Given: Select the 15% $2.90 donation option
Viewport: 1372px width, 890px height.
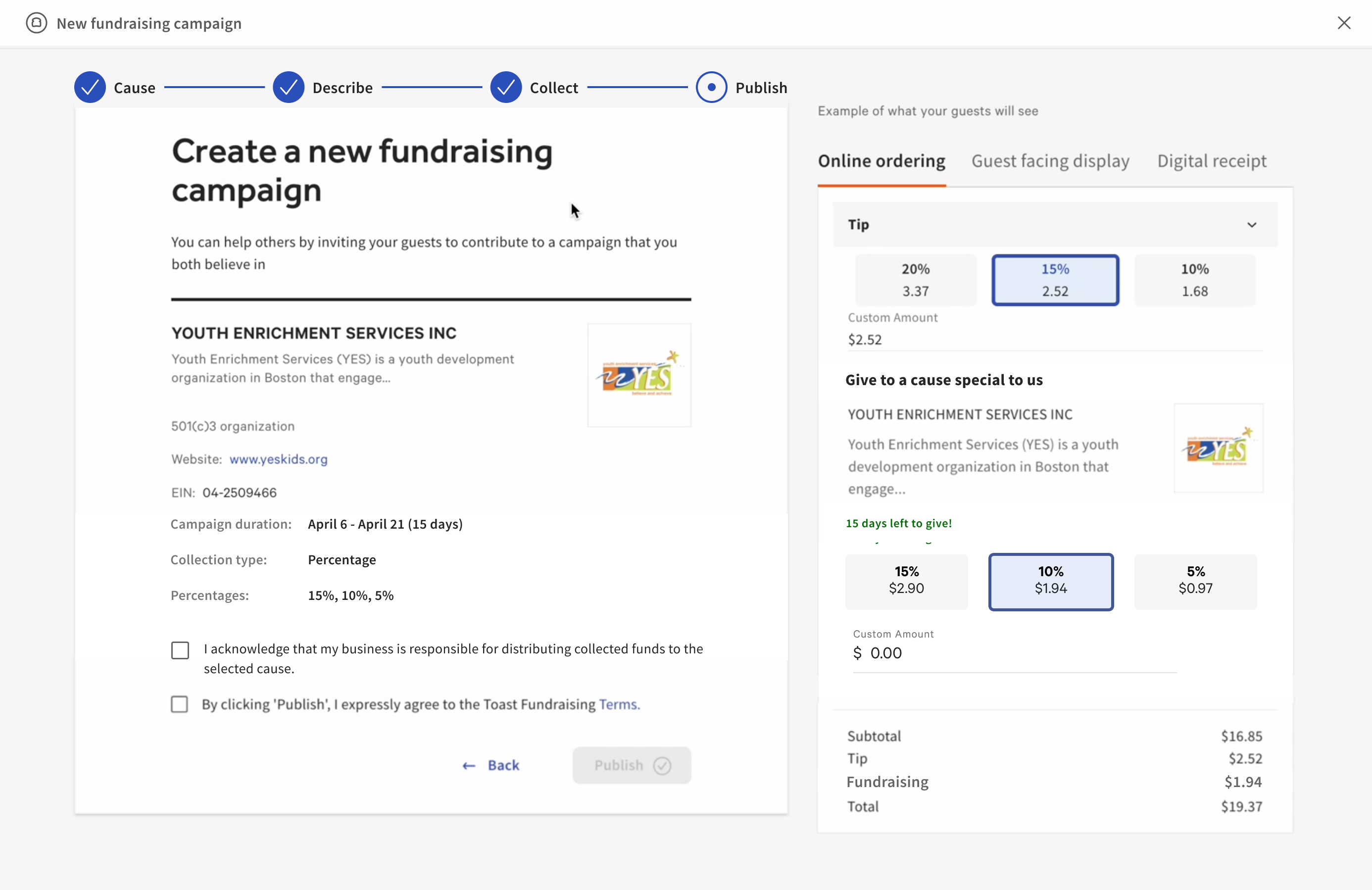Looking at the screenshot, I should [906, 581].
